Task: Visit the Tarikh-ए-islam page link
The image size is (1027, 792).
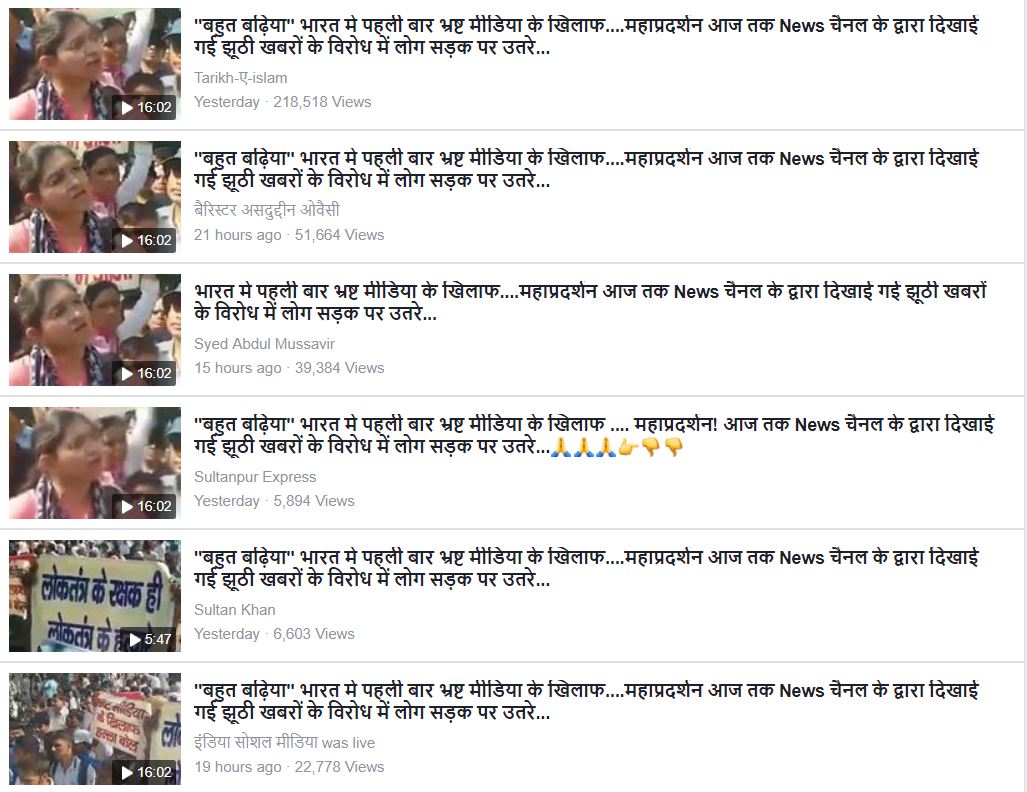Action: coord(240,78)
